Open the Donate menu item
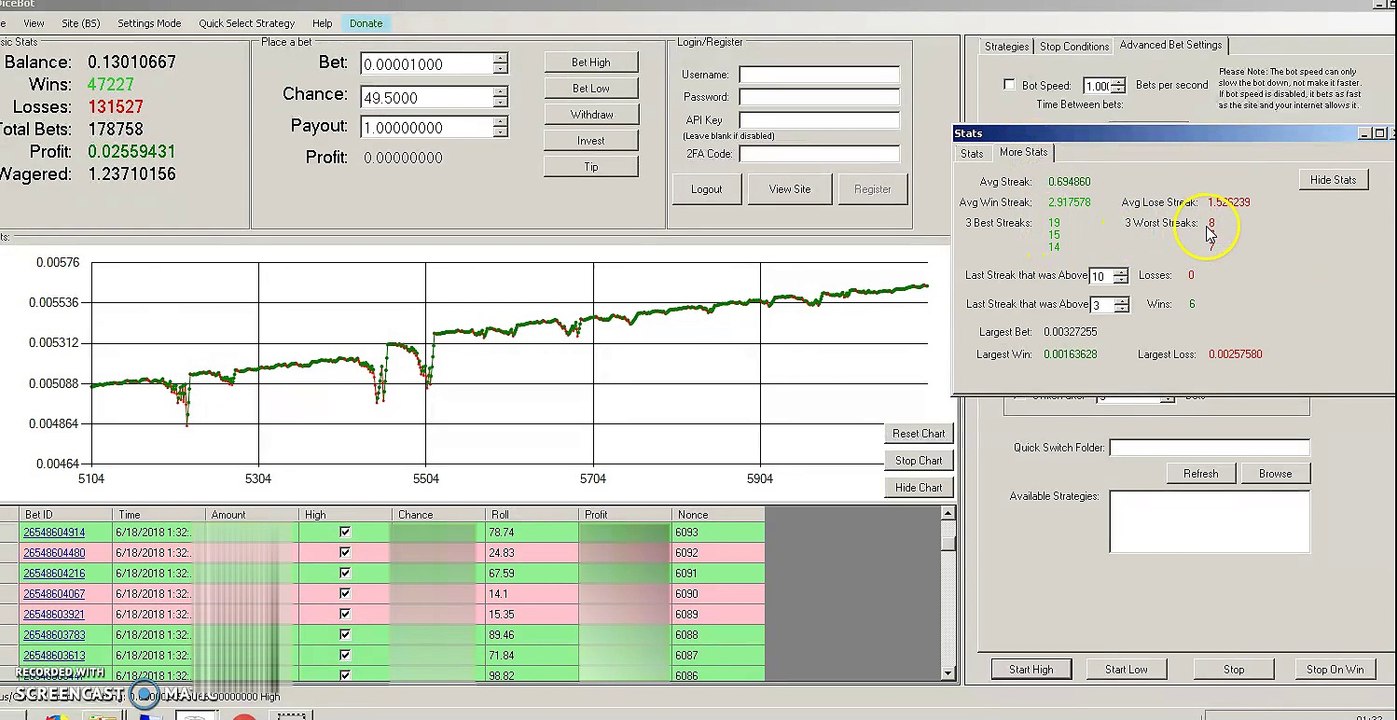This screenshot has height=720, width=1397. pos(365,23)
